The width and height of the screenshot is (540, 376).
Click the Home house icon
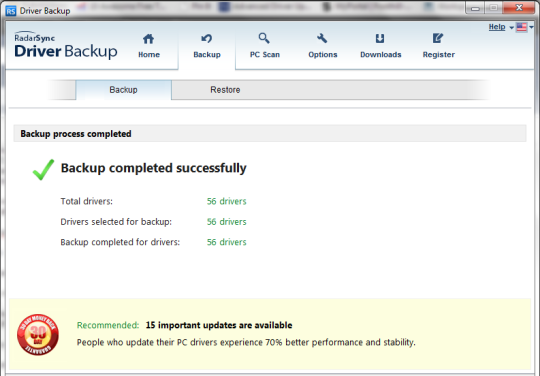tap(148, 39)
